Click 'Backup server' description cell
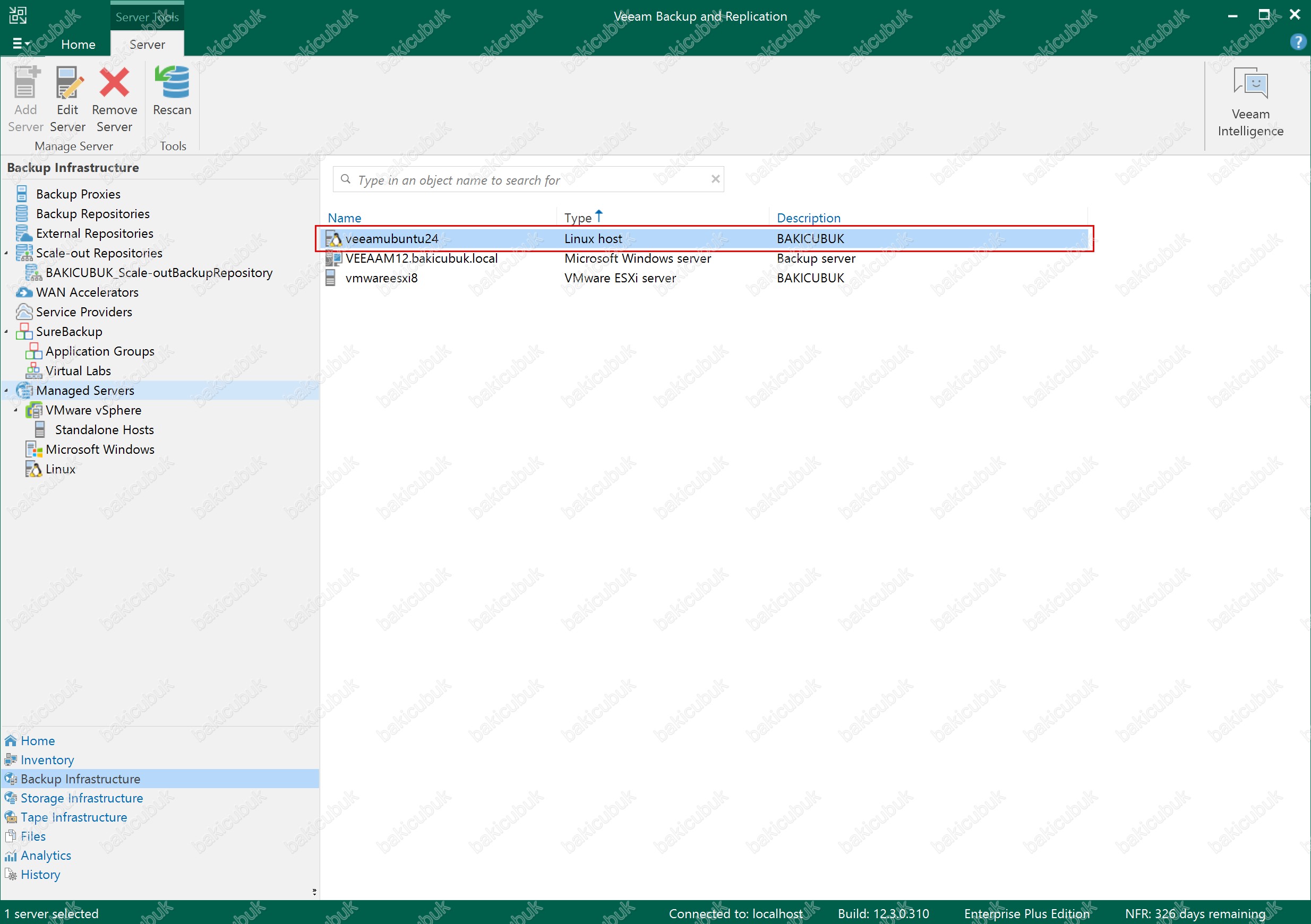The height and width of the screenshot is (924, 1311). click(x=816, y=258)
